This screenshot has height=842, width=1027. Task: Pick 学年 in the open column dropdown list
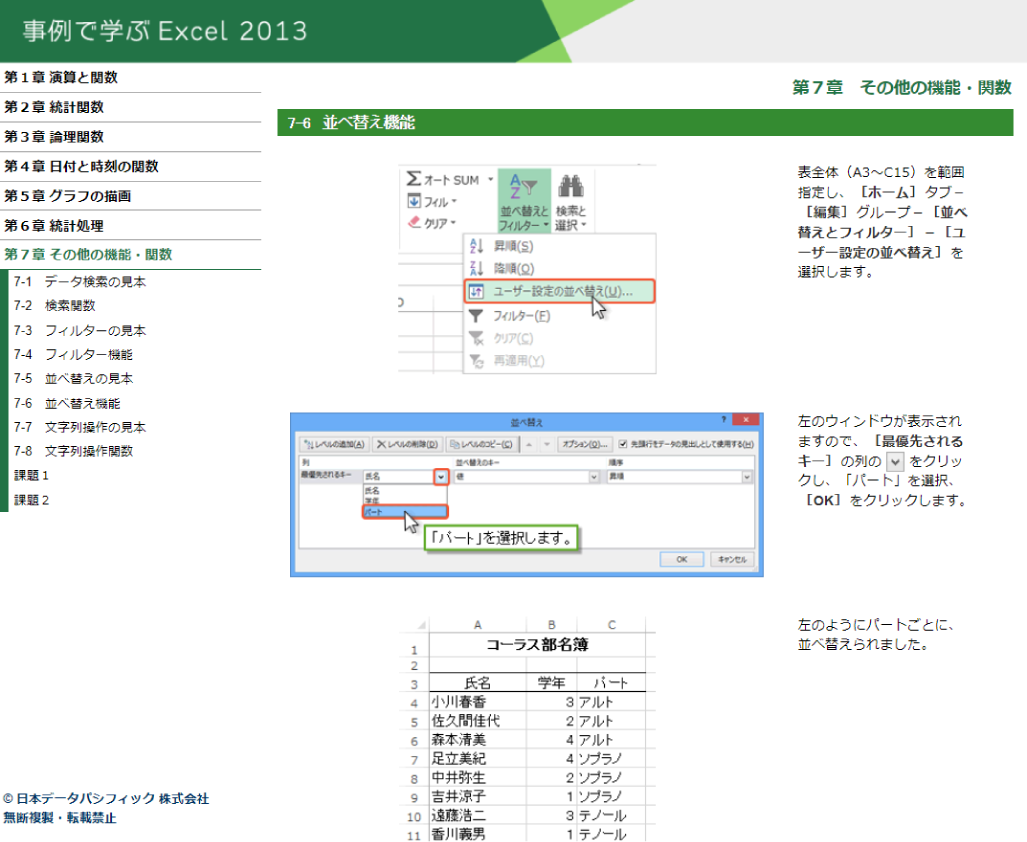405,501
